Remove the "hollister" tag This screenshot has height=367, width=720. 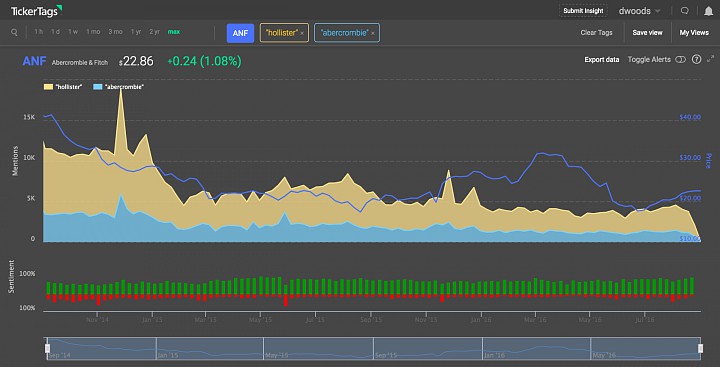click(x=302, y=33)
